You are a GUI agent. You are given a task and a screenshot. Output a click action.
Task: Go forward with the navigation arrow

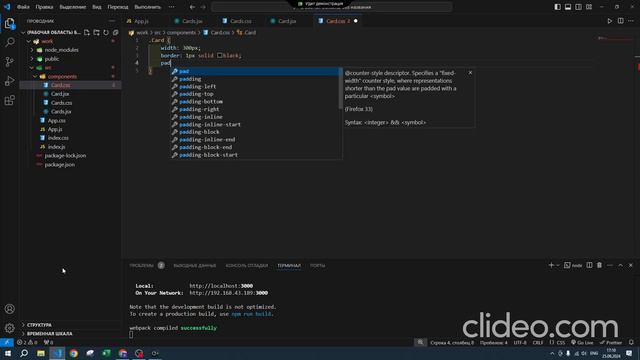pos(203,7)
